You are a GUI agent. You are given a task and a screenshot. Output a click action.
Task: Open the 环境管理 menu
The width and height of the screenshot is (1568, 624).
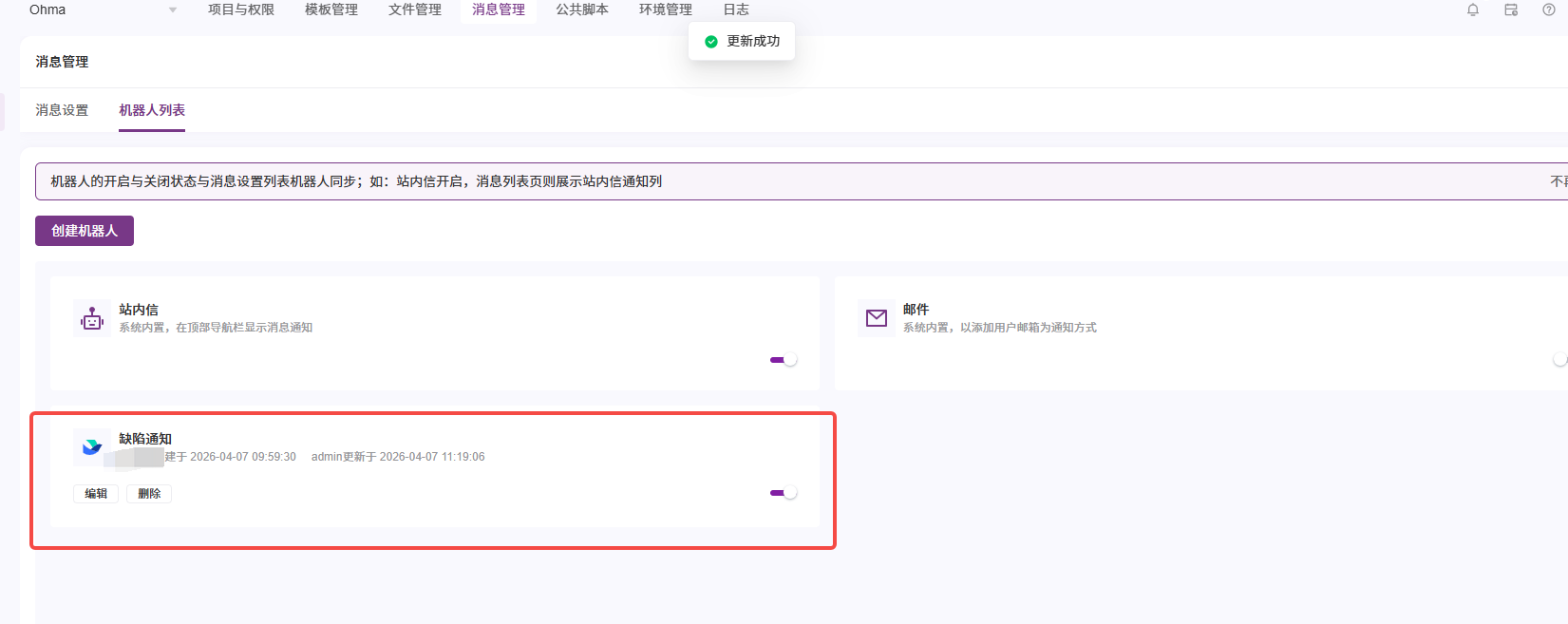(665, 9)
